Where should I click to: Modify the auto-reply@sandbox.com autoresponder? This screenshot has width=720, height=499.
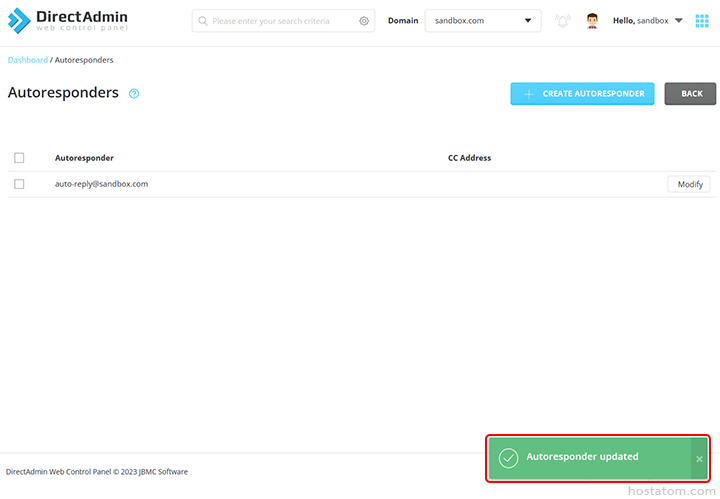click(689, 184)
